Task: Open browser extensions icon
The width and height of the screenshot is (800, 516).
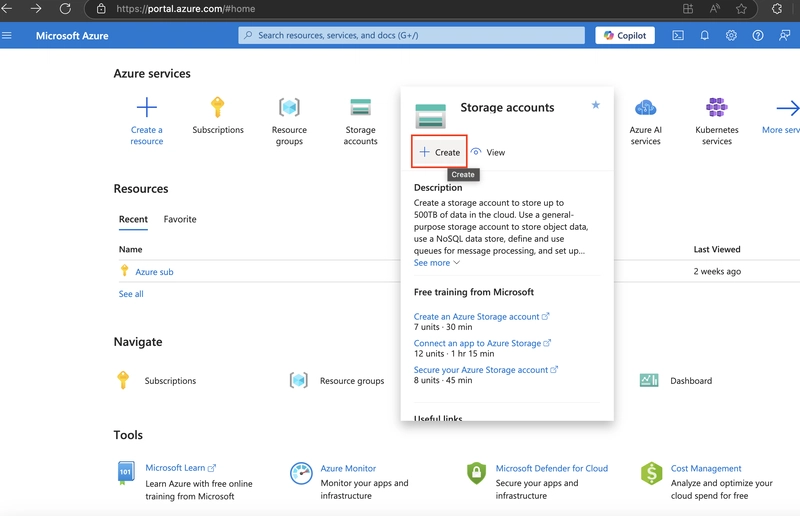Action: click(x=777, y=9)
